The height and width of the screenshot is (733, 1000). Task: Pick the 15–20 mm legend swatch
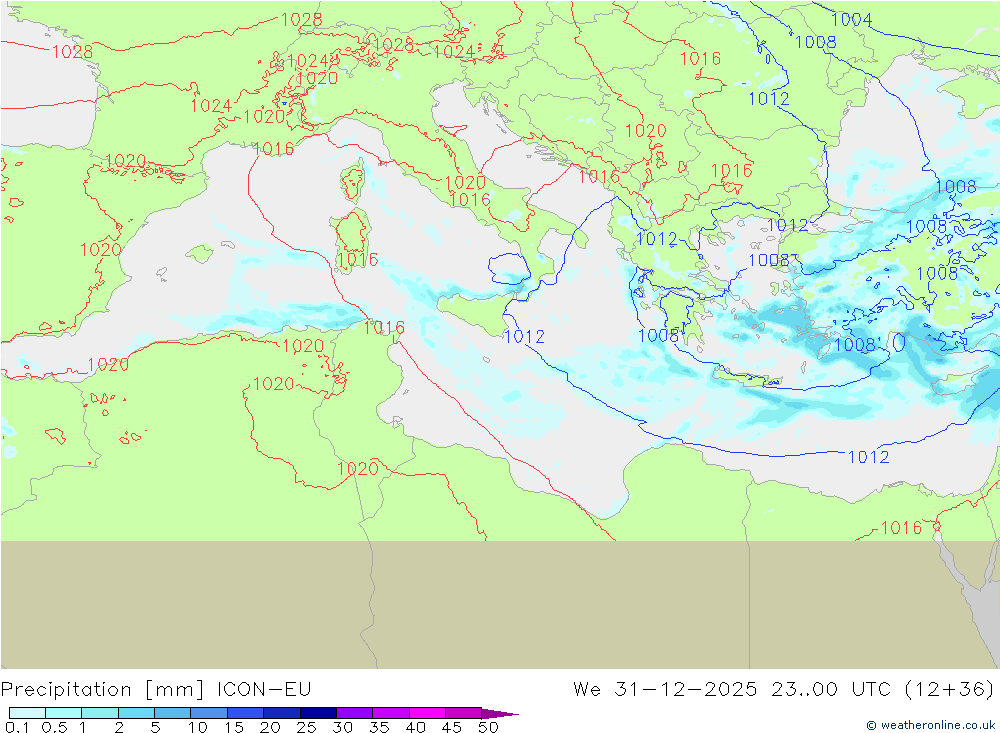click(x=245, y=713)
